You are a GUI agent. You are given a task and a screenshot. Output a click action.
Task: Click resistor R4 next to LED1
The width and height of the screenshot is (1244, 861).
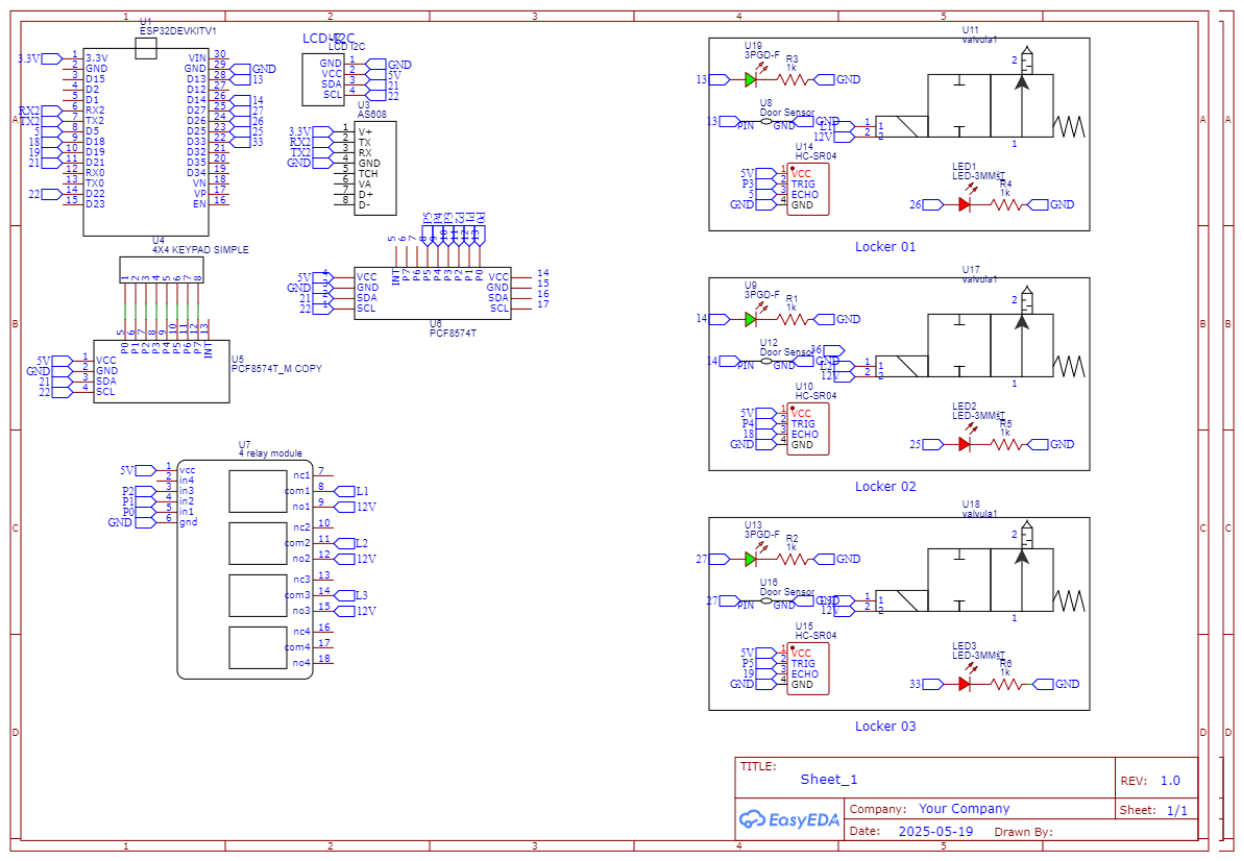click(x=1006, y=204)
